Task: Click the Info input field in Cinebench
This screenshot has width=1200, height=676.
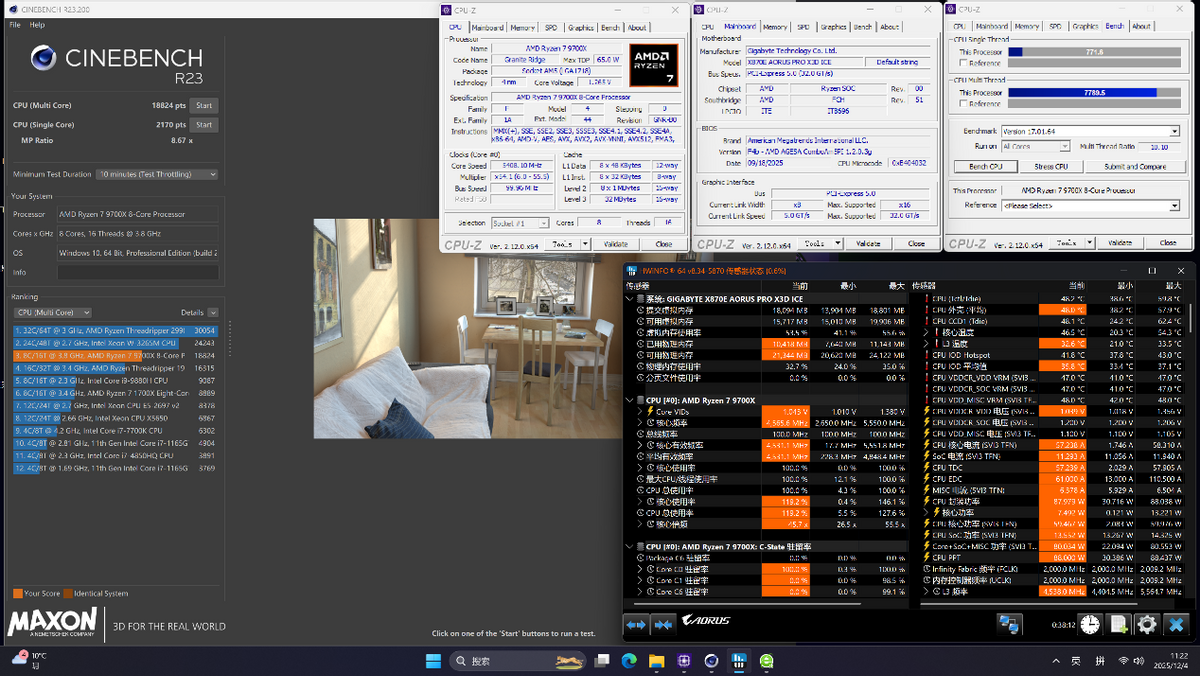Action: click(x=137, y=272)
